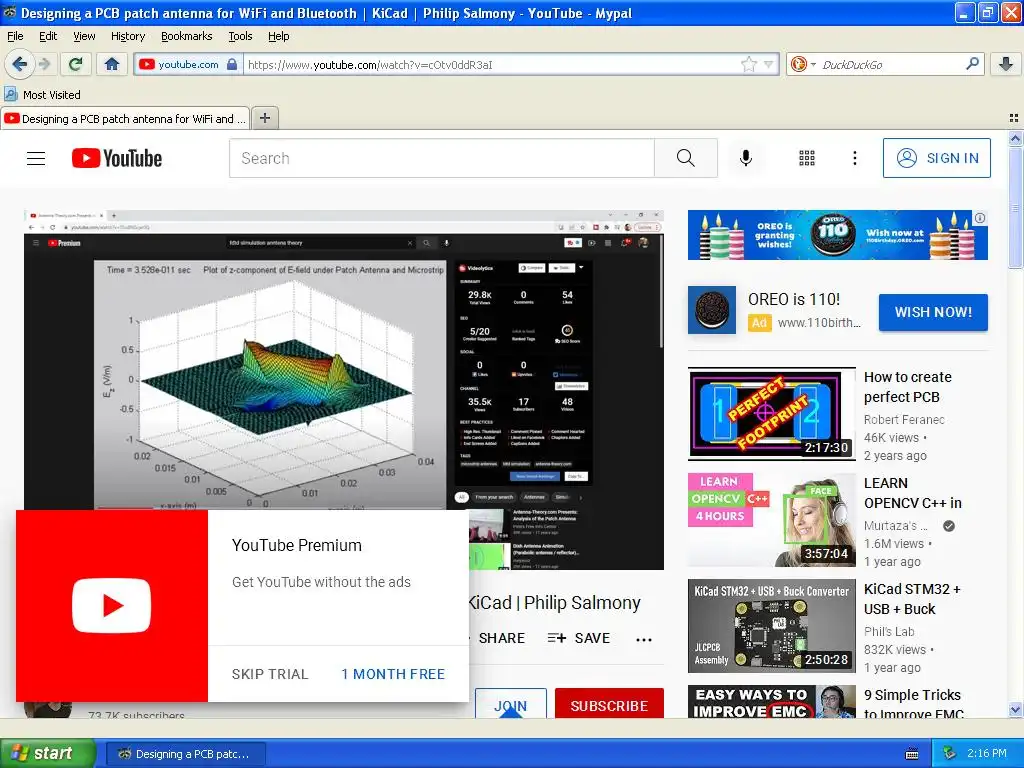Screen dimensions: 1024x768
Task: Reload the current YouTube page
Action: coord(75,64)
